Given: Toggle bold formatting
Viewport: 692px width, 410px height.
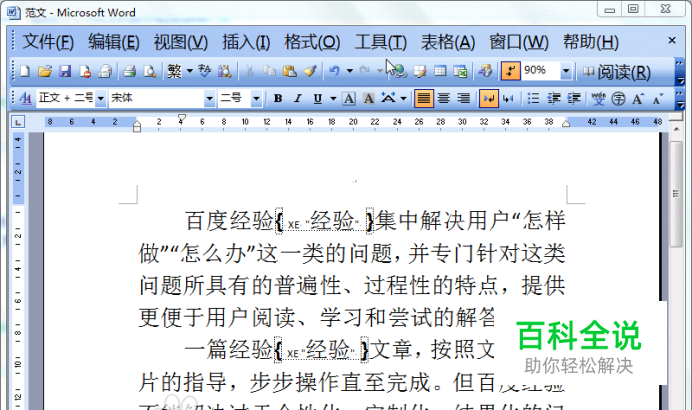Looking at the screenshot, I should coord(278,98).
